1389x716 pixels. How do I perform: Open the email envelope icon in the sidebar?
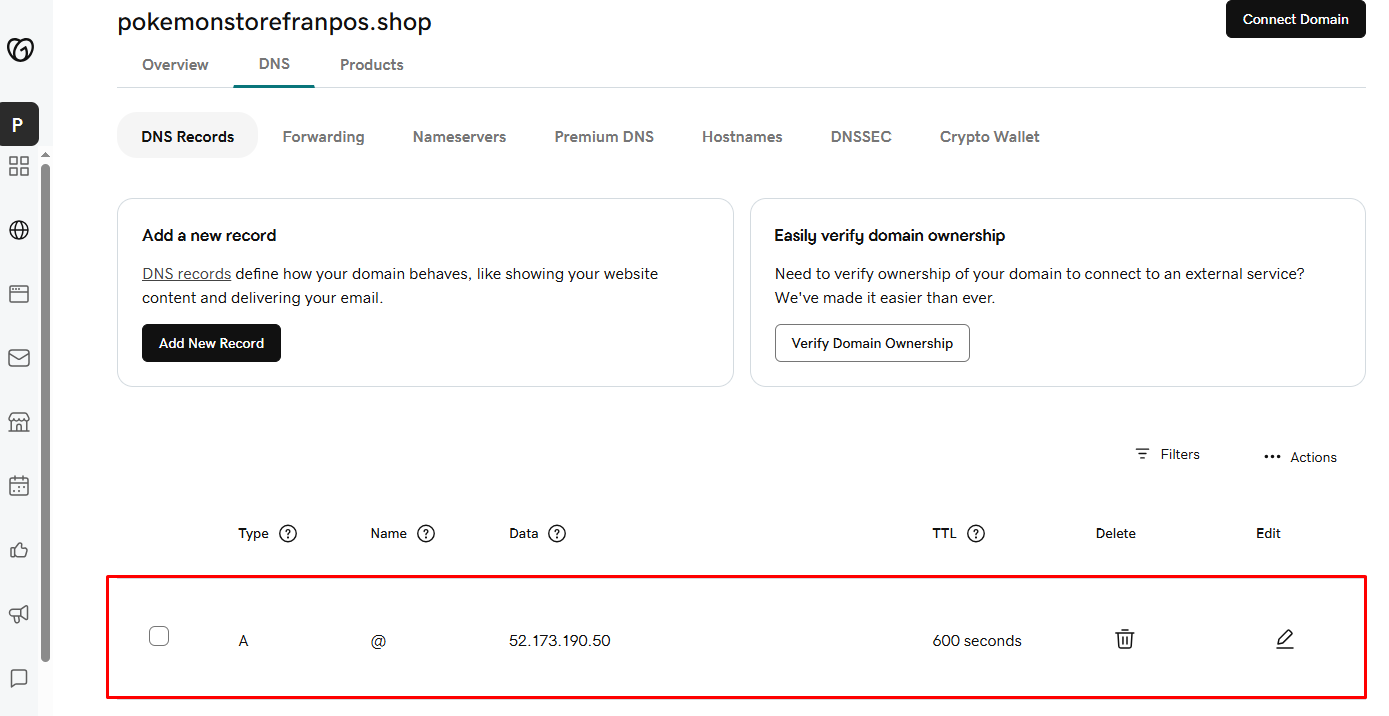click(x=19, y=358)
